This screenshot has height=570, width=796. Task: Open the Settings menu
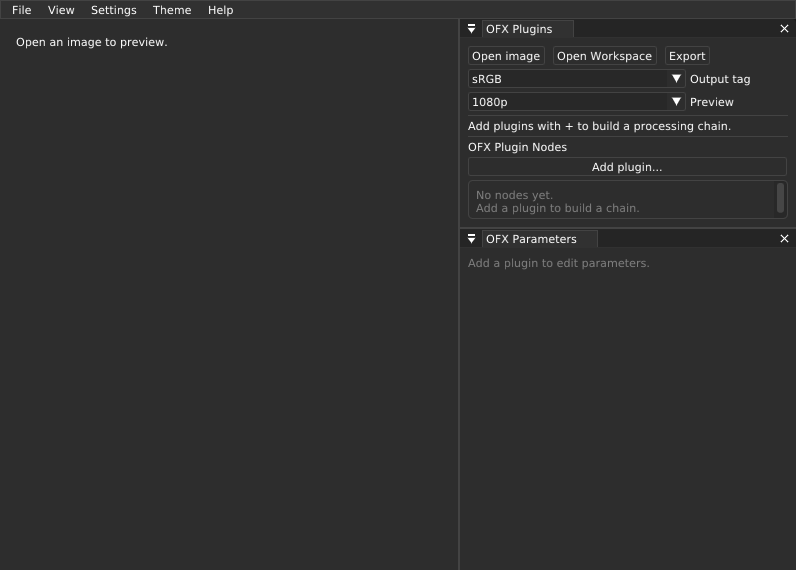coord(114,10)
